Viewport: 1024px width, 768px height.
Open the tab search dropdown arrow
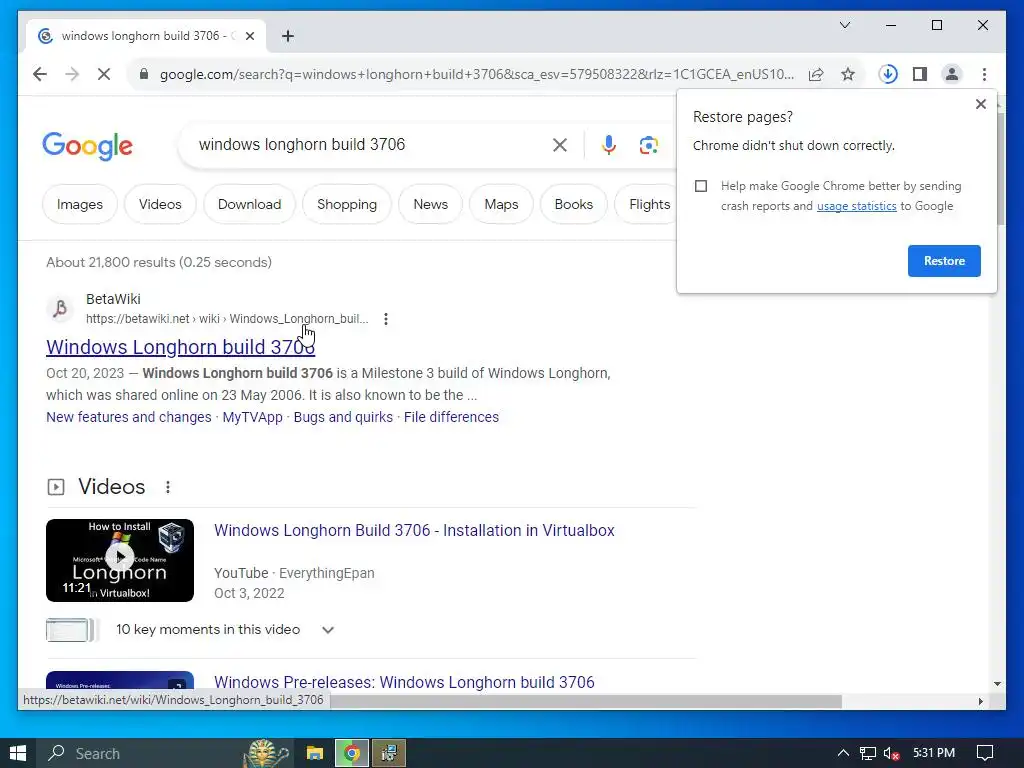pos(844,25)
